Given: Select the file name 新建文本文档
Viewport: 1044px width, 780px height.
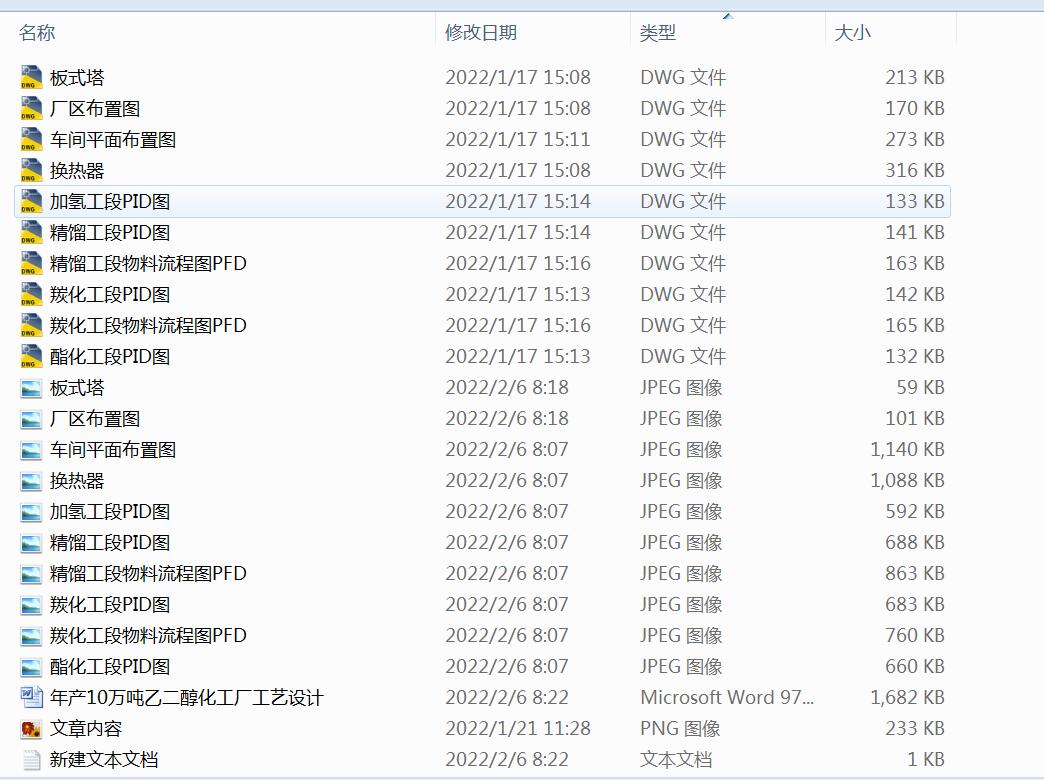Looking at the screenshot, I should pos(104,759).
